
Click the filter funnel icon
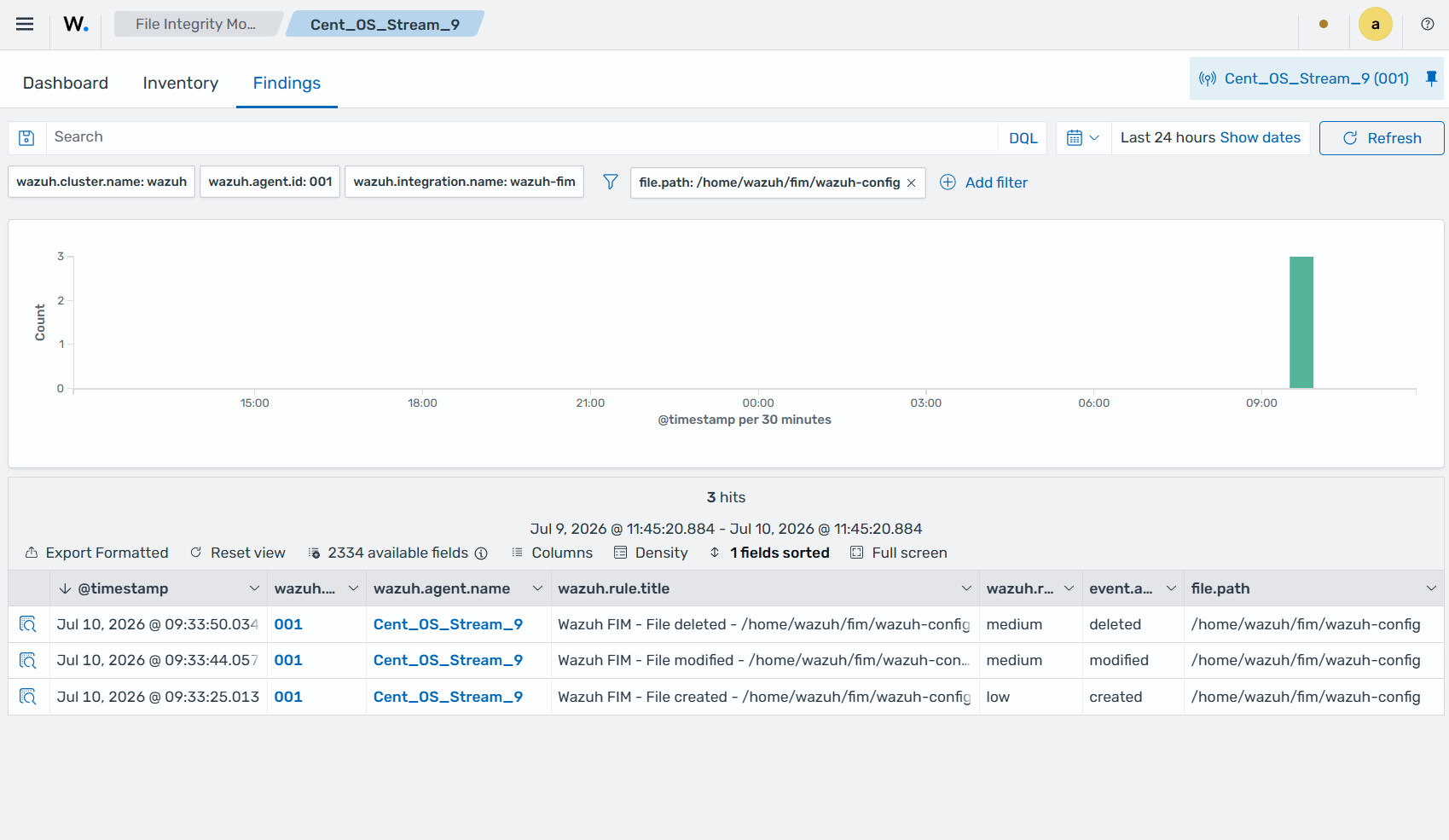pos(611,182)
